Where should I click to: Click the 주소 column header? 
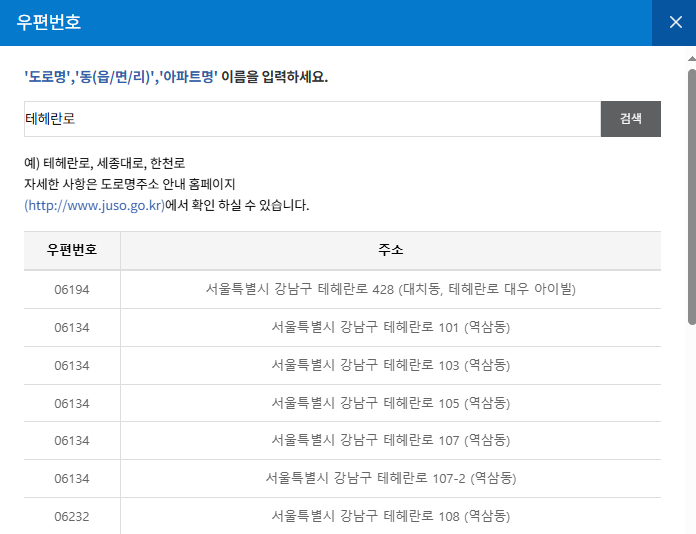tap(391, 250)
